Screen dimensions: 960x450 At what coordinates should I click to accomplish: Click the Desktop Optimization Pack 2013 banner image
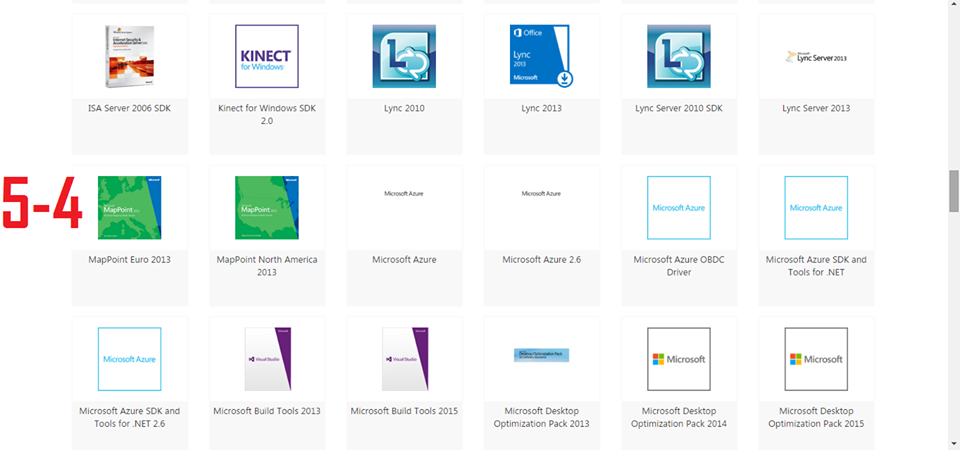(541, 355)
